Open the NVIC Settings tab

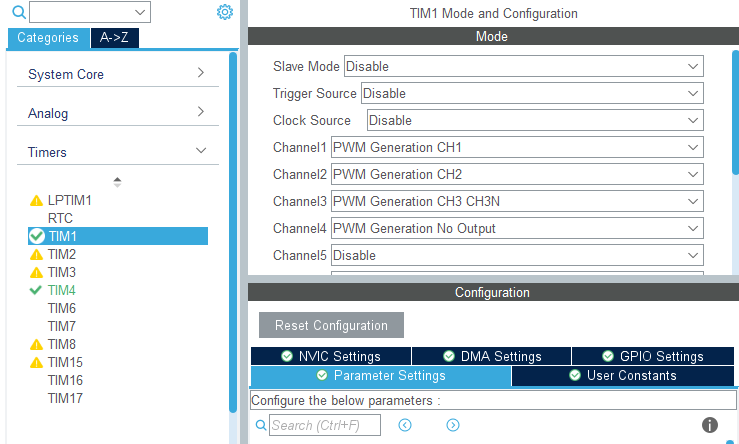[331, 356]
